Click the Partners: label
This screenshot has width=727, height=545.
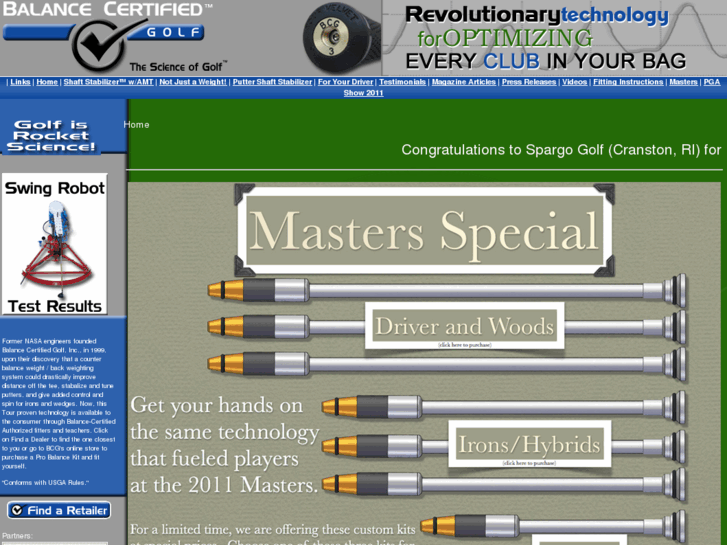(17, 536)
